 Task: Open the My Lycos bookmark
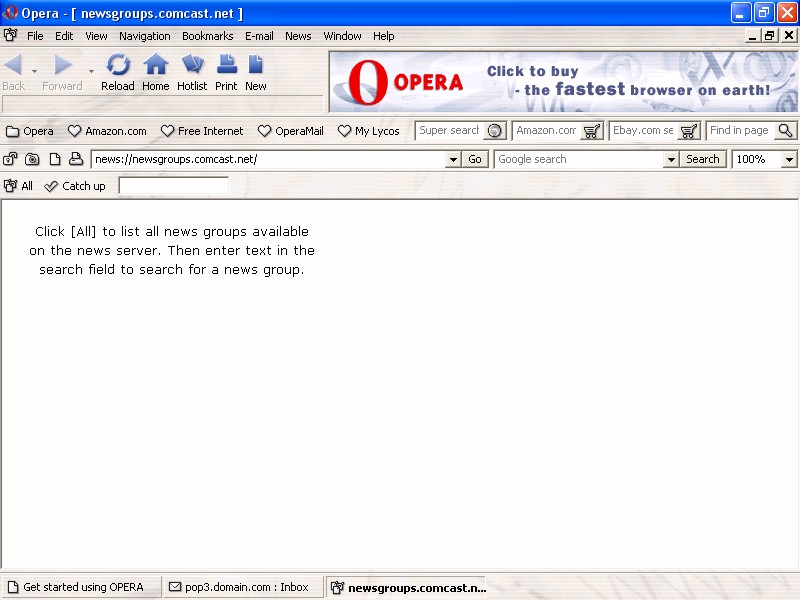[x=369, y=131]
